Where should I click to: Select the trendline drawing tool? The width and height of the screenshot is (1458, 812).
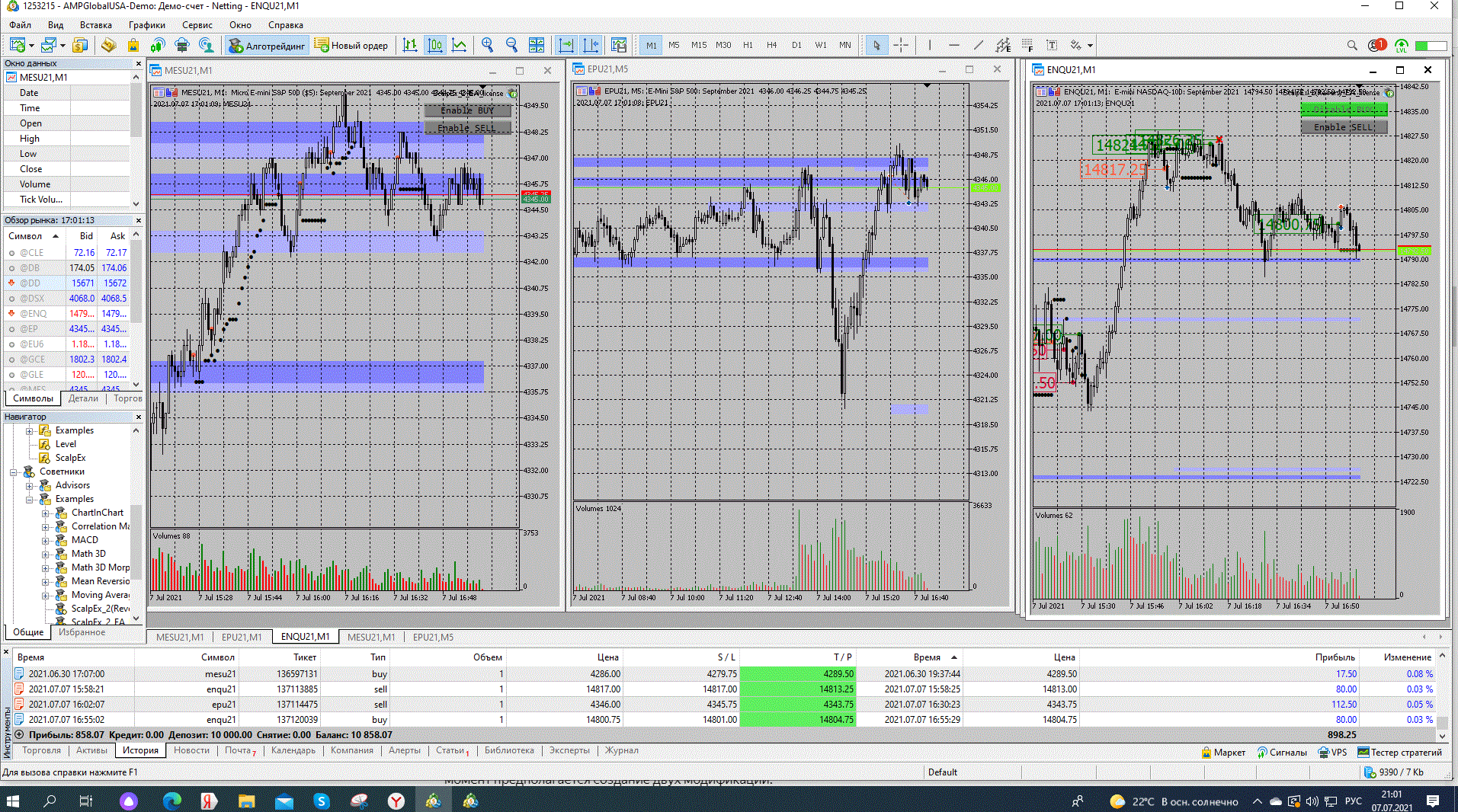click(979, 46)
